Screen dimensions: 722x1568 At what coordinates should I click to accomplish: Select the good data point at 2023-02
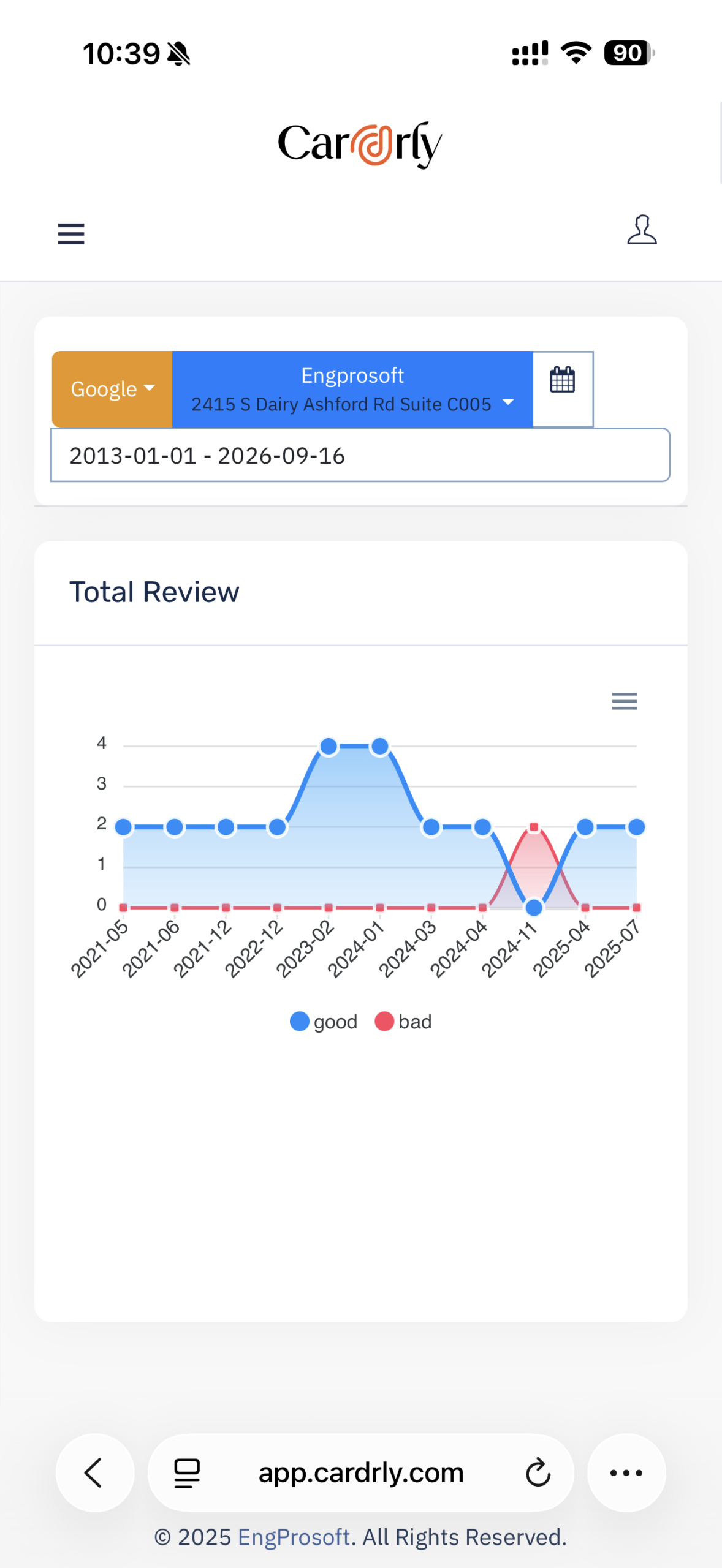(x=329, y=747)
